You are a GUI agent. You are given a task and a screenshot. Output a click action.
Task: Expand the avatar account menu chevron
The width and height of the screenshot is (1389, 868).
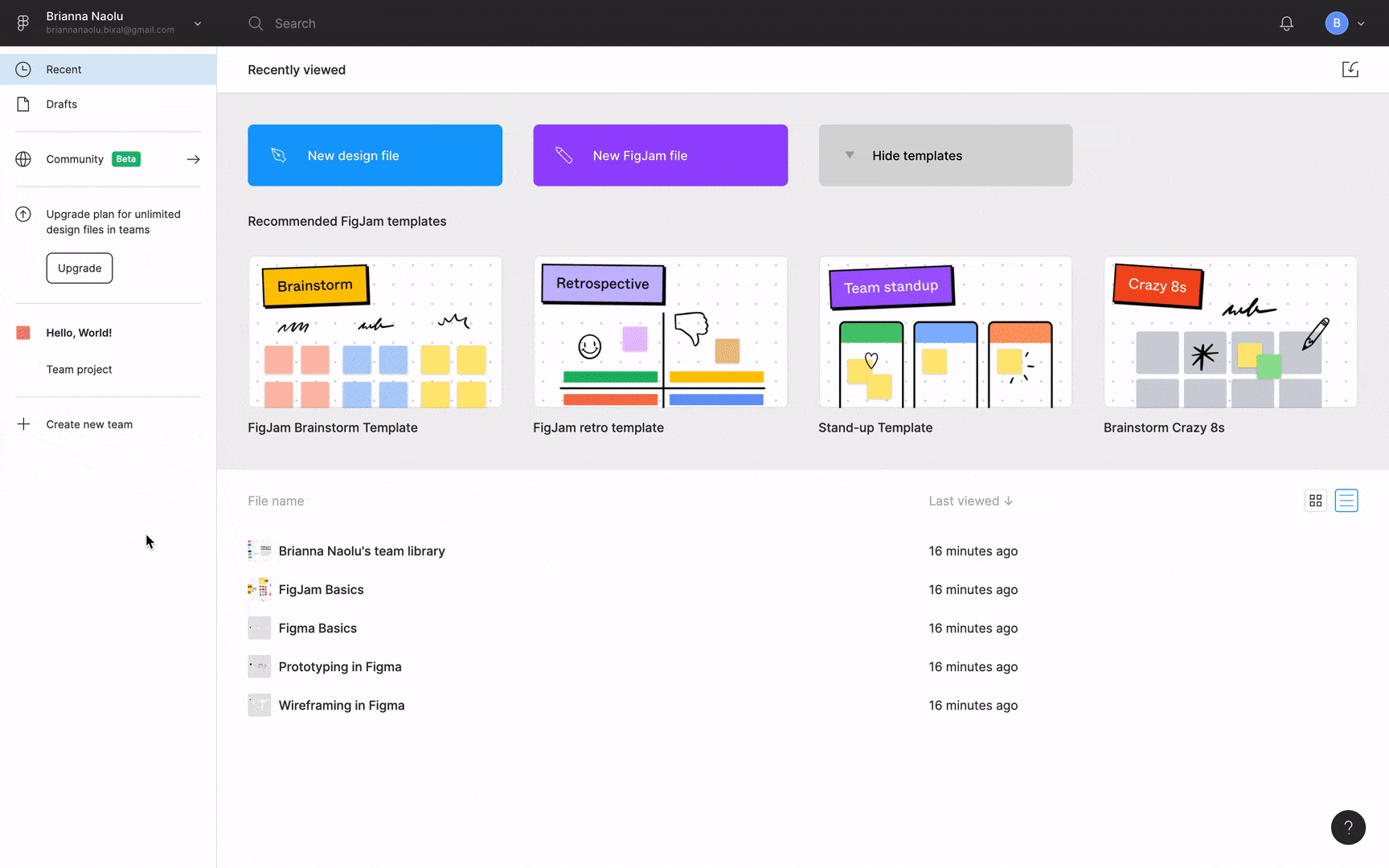tap(1361, 23)
